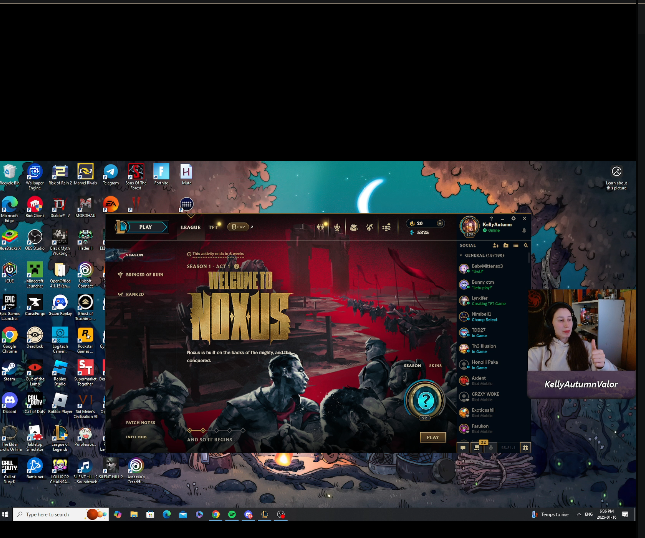This screenshot has width=645, height=538.
Task: Switch to the TFT tab
Action: (213, 227)
